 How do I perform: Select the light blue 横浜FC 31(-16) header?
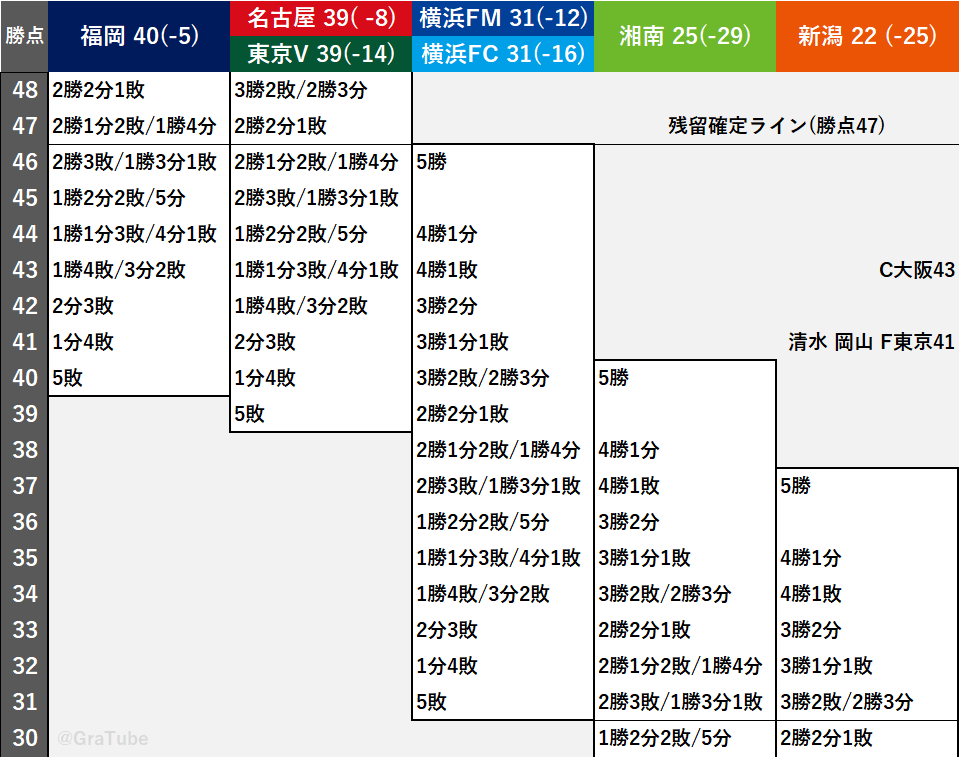[x=502, y=54]
